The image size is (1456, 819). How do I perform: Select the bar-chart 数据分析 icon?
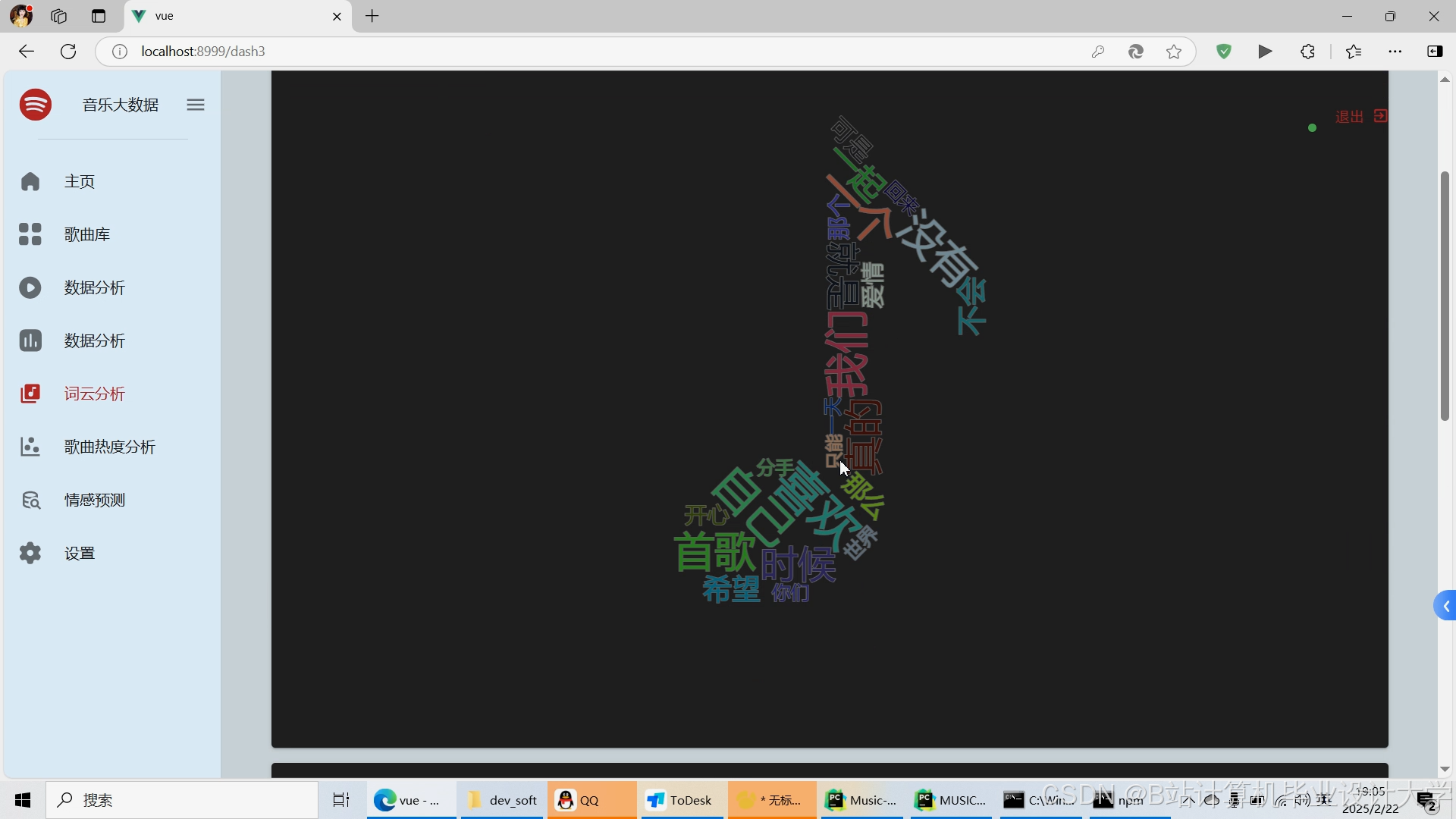[30, 340]
